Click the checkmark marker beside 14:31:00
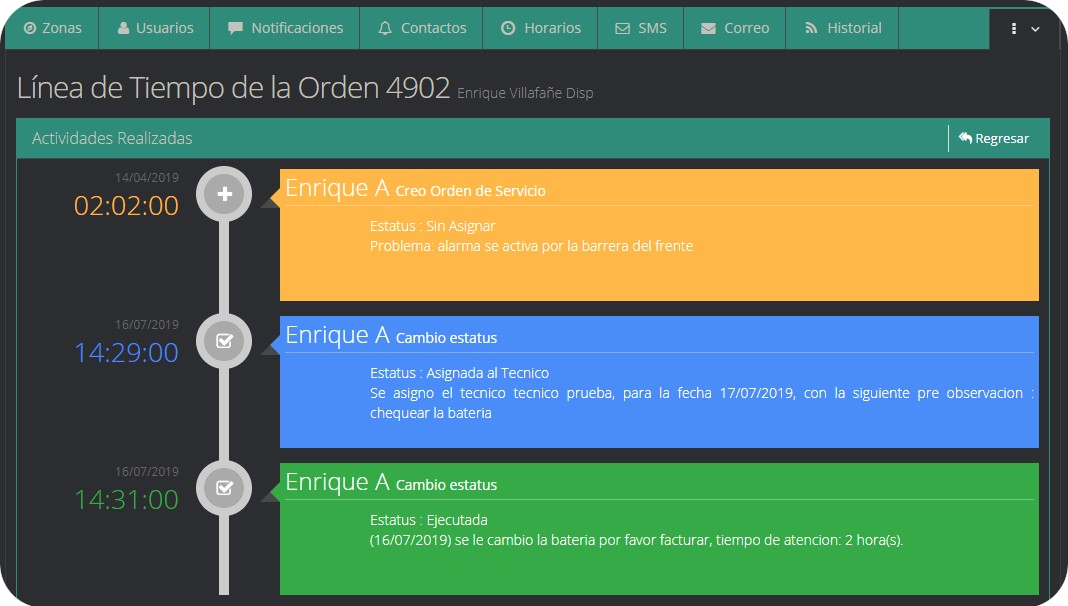Viewport: 1068px width, 606px height. [x=224, y=488]
